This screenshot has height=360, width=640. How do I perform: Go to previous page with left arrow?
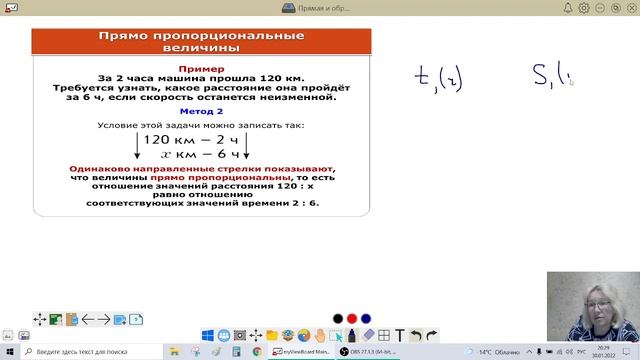click(x=88, y=319)
